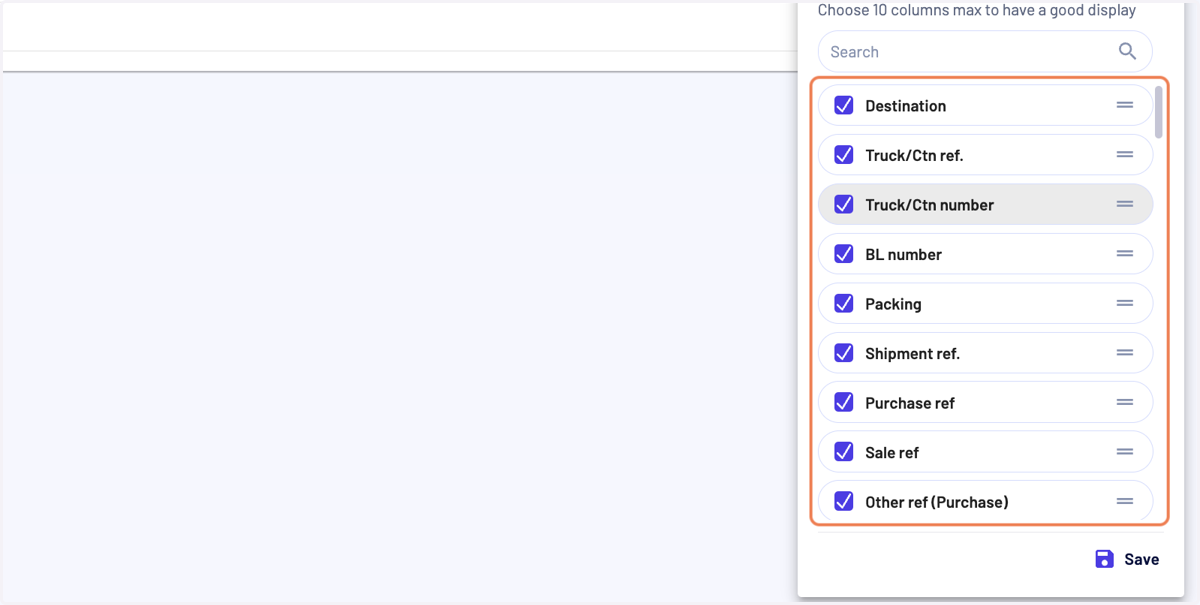Click the floppy disk save icon
This screenshot has width=1200, height=605.
click(x=1104, y=559)
